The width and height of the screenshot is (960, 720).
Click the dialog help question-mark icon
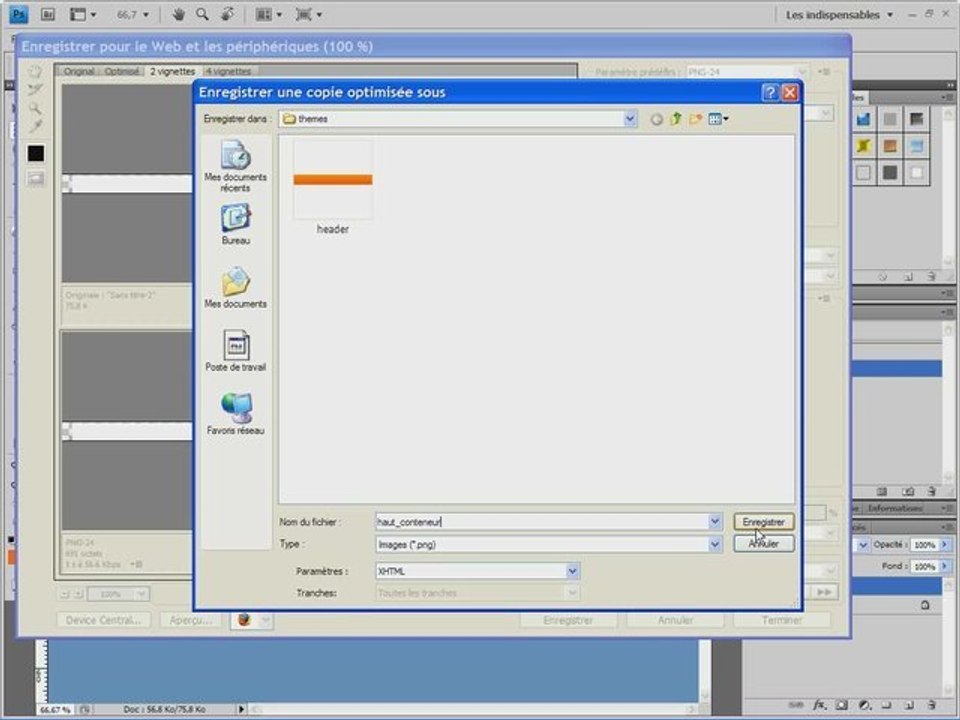click(770, 92)
